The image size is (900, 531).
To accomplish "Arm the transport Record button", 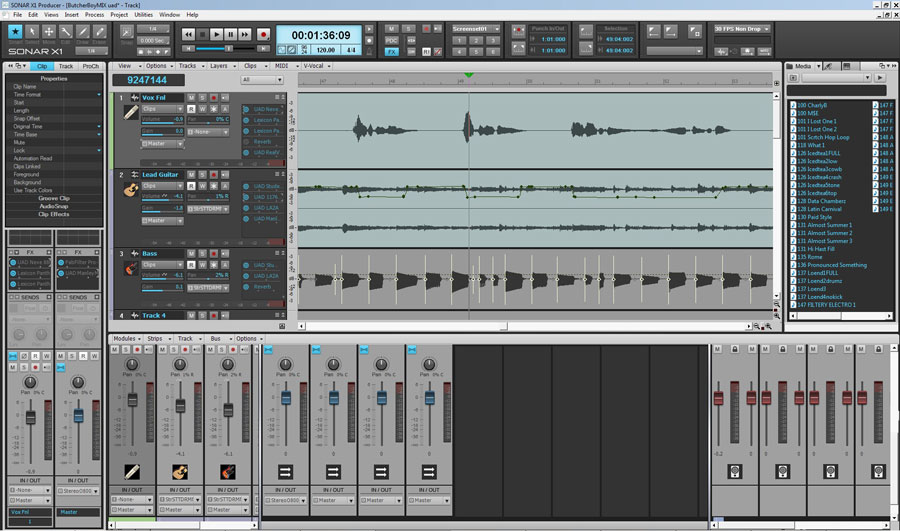I will [263, 34].
